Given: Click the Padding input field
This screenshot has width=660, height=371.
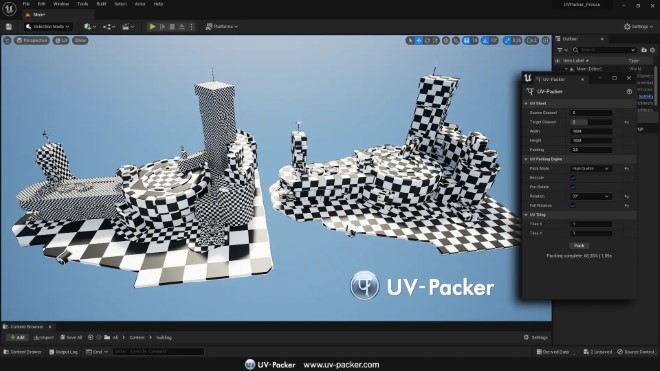Looking at the screenshot, I should click(x=591, y=150).
